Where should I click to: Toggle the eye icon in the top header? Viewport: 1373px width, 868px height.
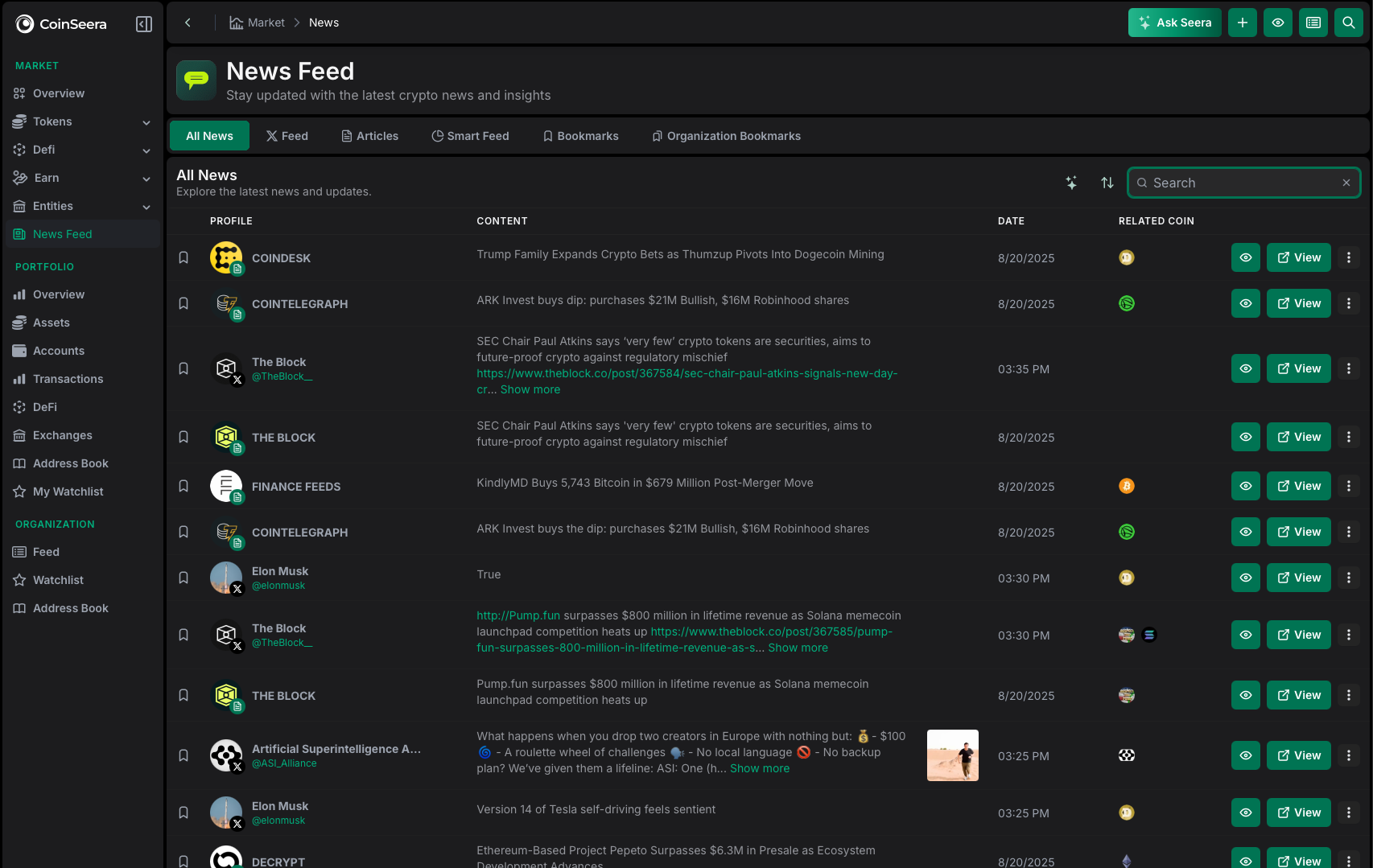[x=1278, y=23]
